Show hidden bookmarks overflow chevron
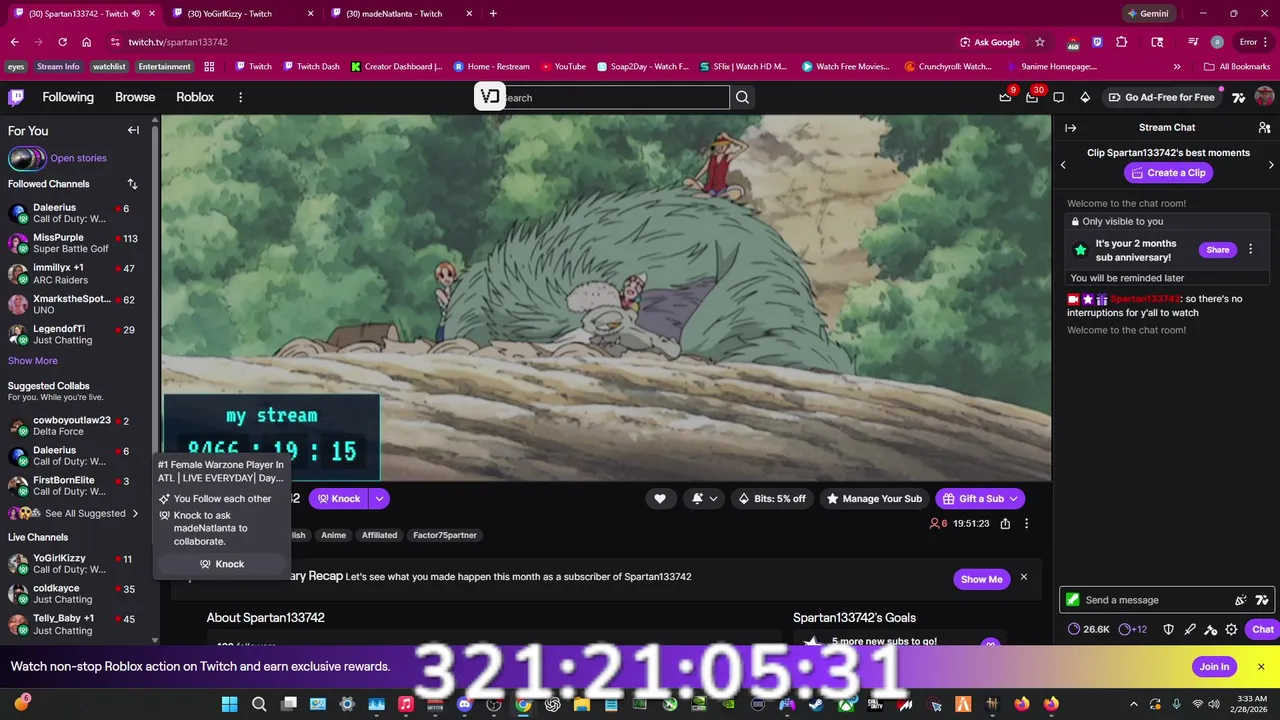 coord(1177,66)
